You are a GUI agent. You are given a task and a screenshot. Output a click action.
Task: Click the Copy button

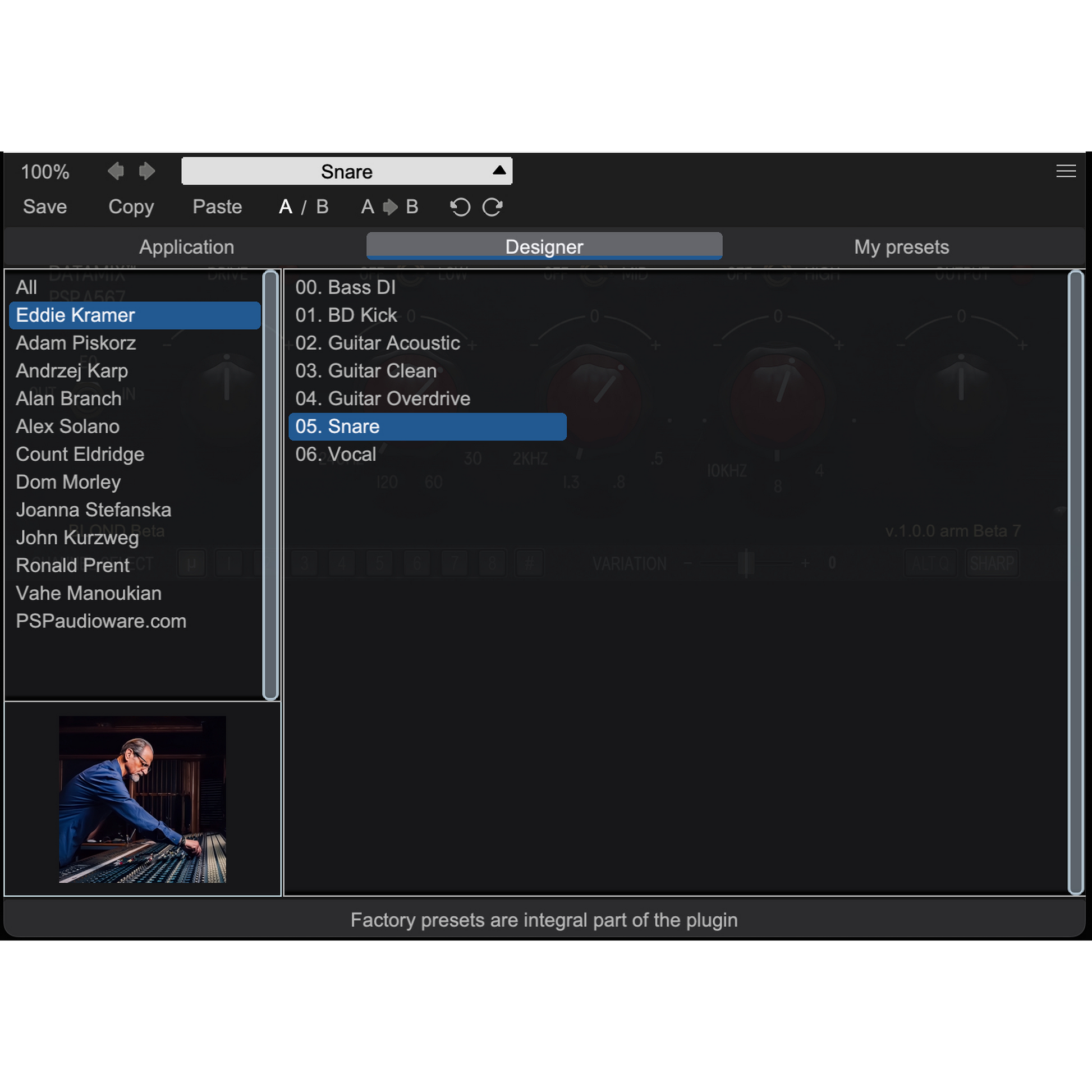tap(131, 207)
